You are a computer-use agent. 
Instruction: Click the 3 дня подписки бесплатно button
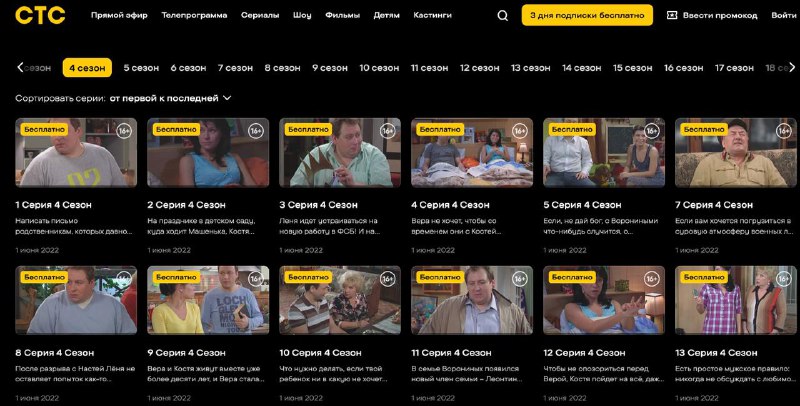[x=587, y=15]
